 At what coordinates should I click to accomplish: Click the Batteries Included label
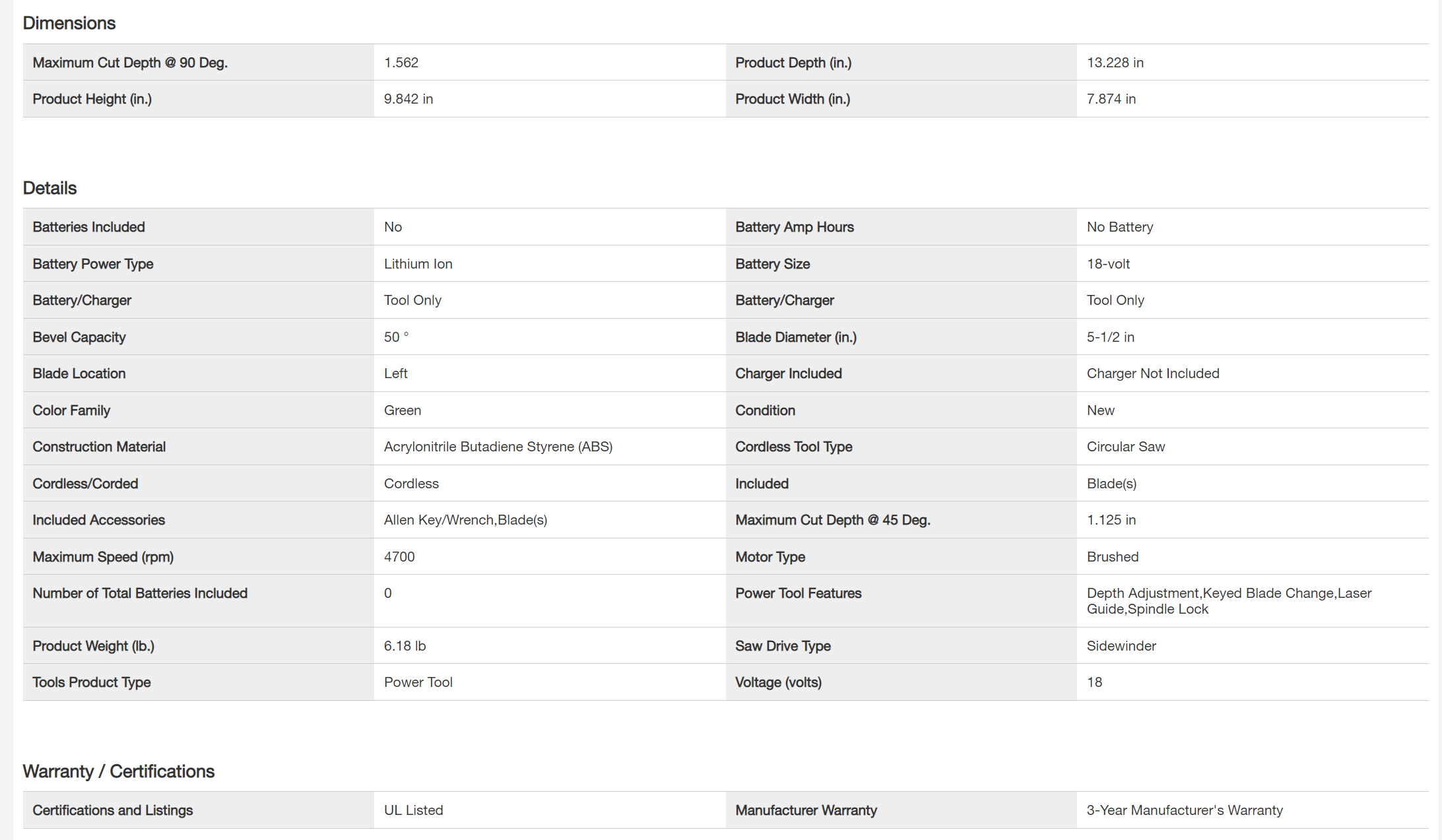pos(88,227)
